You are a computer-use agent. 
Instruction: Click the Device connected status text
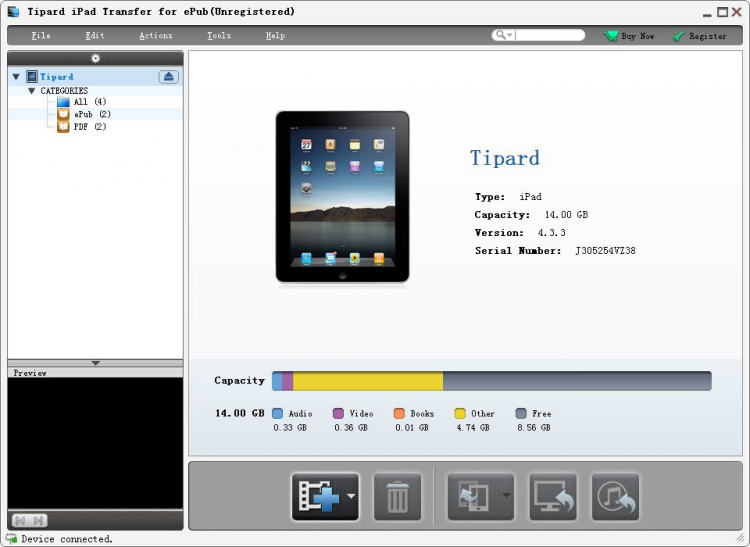tap(67, 539)
